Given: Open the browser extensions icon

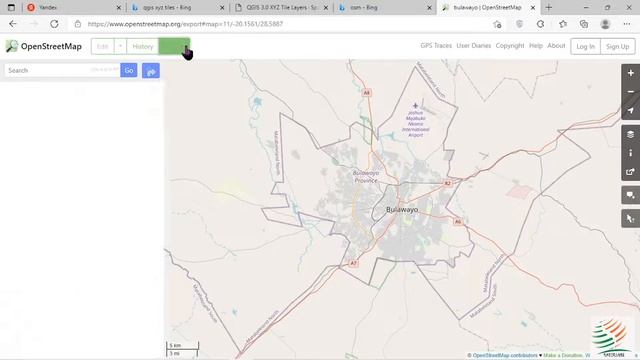Looking at the screenshot, I should click(541, 24).
